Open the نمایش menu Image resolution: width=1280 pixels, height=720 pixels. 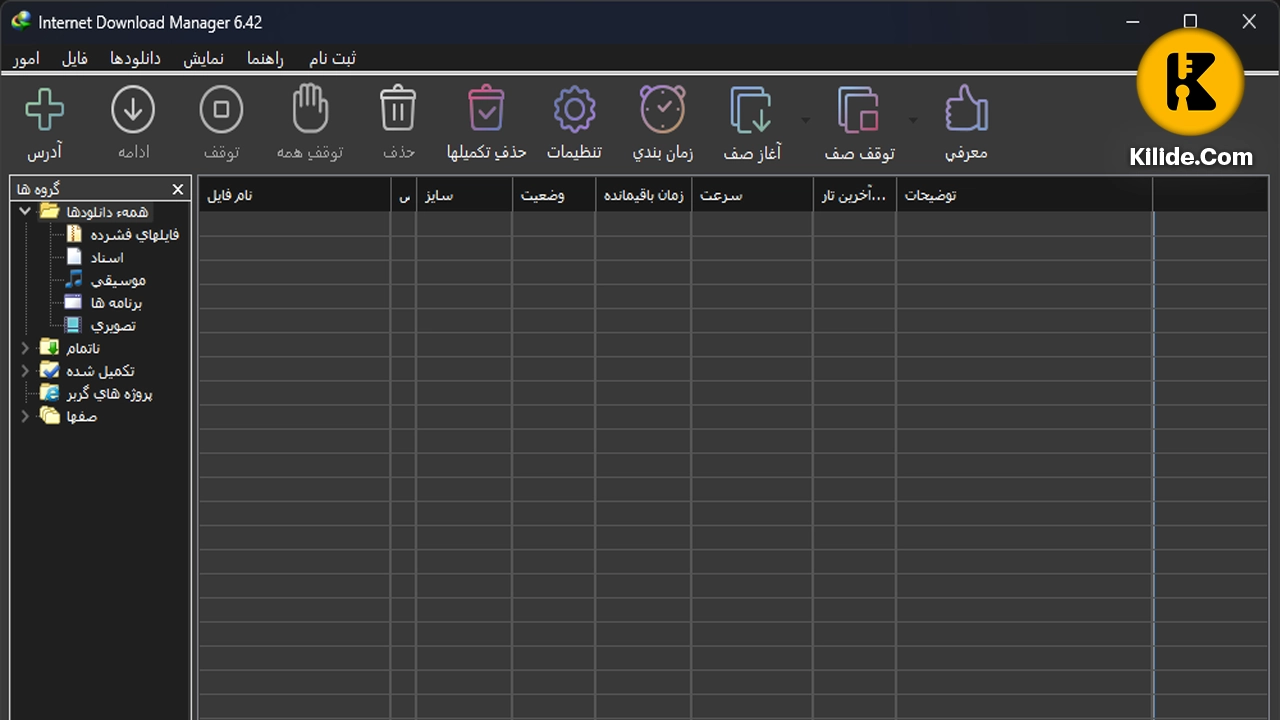click(204, 59)
